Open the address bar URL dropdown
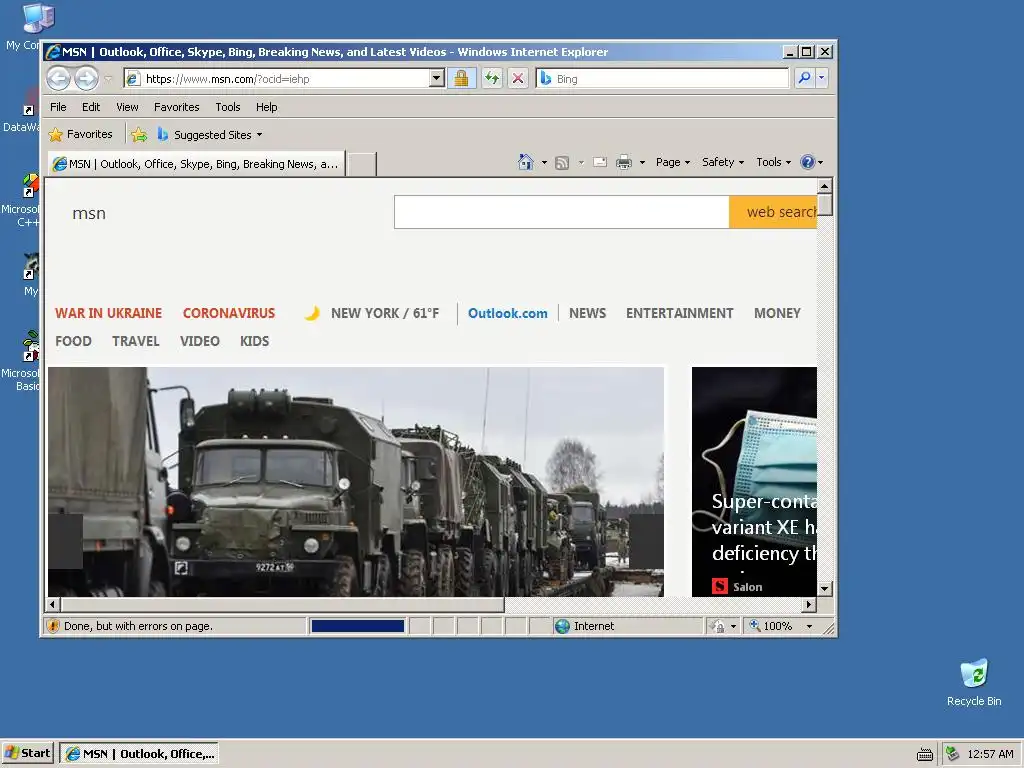The width and height of the screenshot is (1024, 768). pyautogui.click(x=437, y=78)
